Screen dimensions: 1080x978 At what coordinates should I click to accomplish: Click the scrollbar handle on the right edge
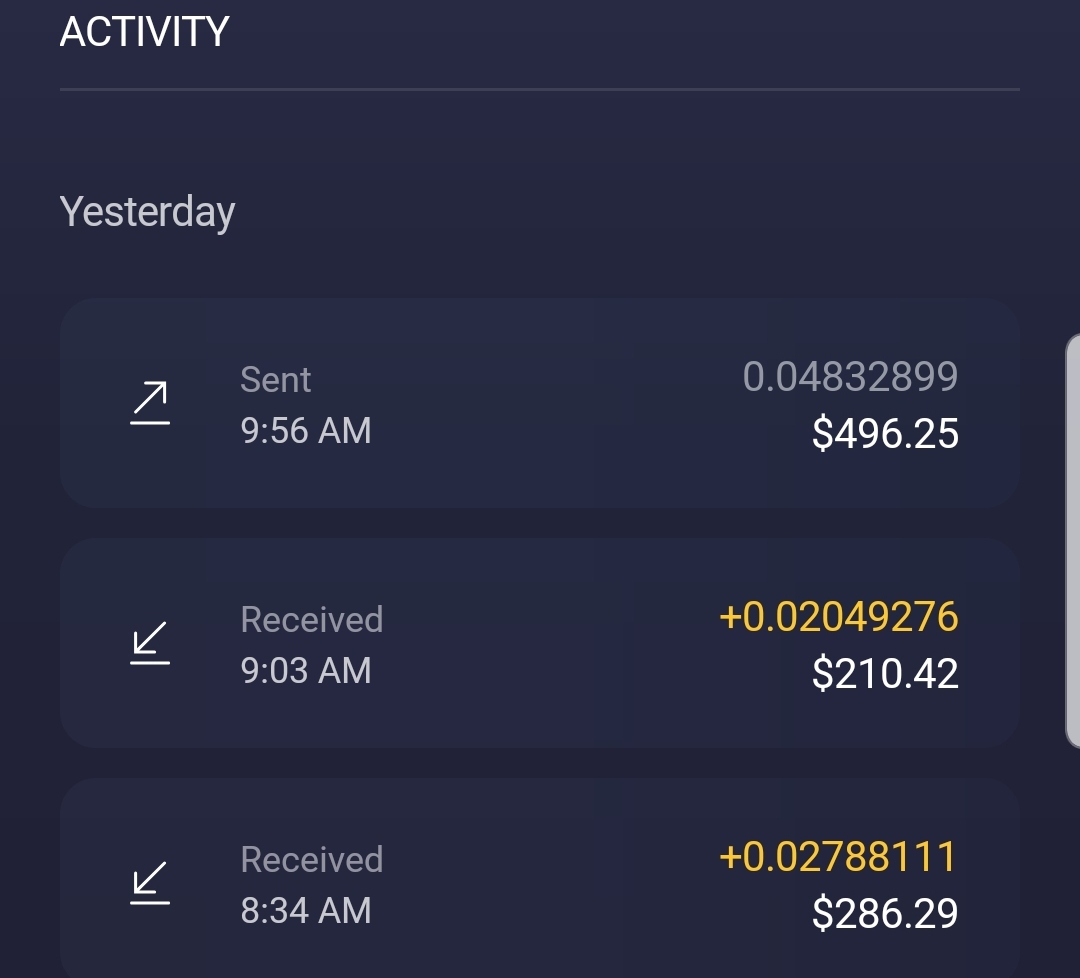click(1072, 541)
